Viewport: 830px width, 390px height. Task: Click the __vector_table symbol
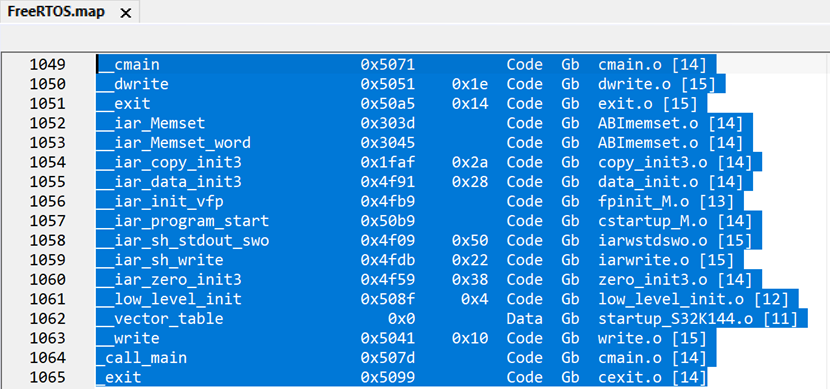pos(160,320)
